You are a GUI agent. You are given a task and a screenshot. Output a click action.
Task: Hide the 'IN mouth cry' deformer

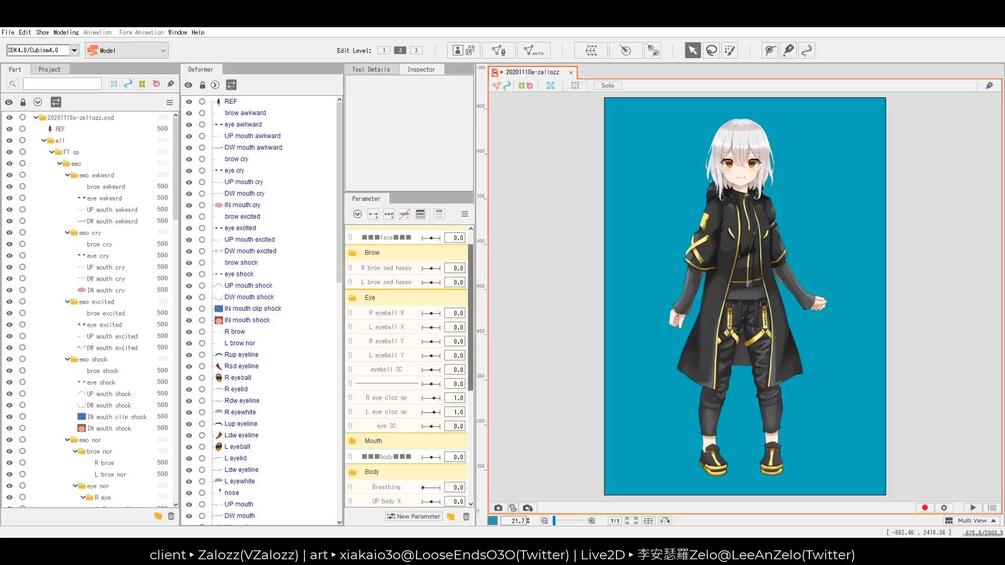coord(188,205)
